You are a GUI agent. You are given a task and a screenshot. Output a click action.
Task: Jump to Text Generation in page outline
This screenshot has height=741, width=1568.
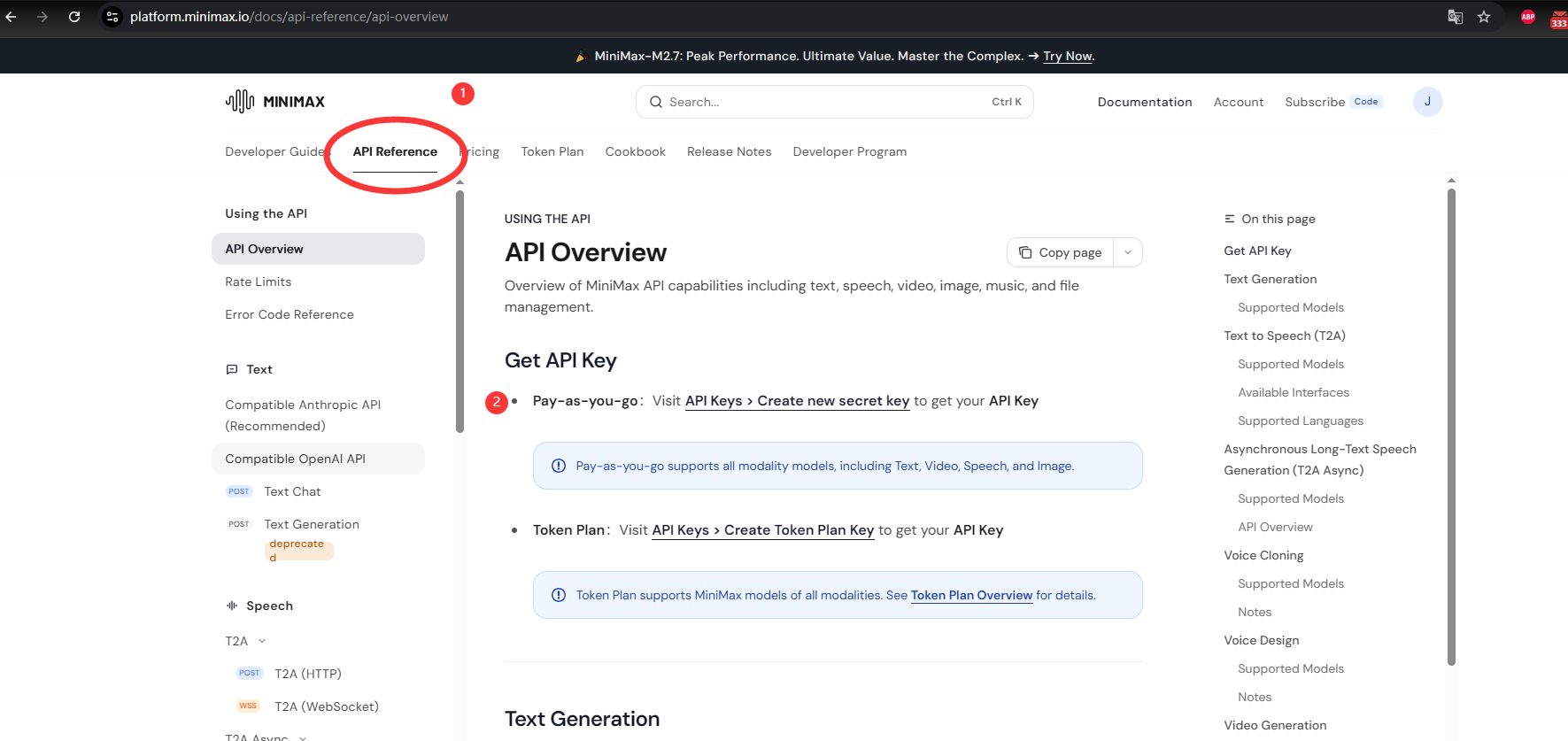tap(1271, 279)
